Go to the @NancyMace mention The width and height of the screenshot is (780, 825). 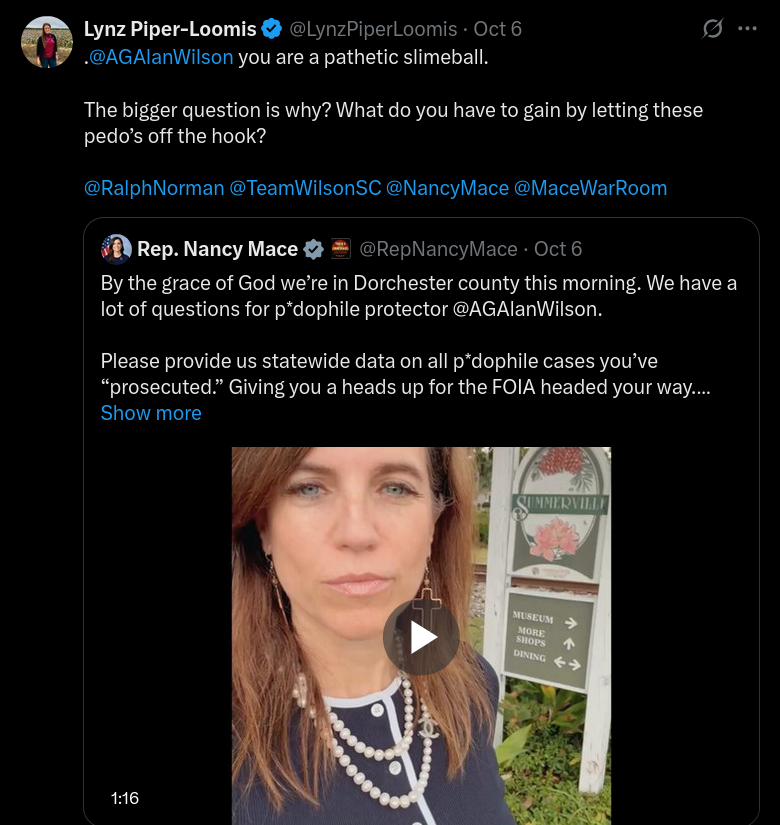coord(447,188)
